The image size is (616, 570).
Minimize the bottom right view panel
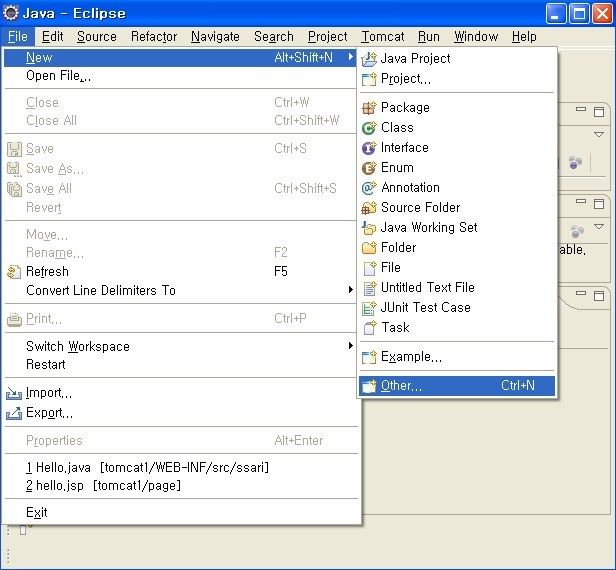(581, 293)
